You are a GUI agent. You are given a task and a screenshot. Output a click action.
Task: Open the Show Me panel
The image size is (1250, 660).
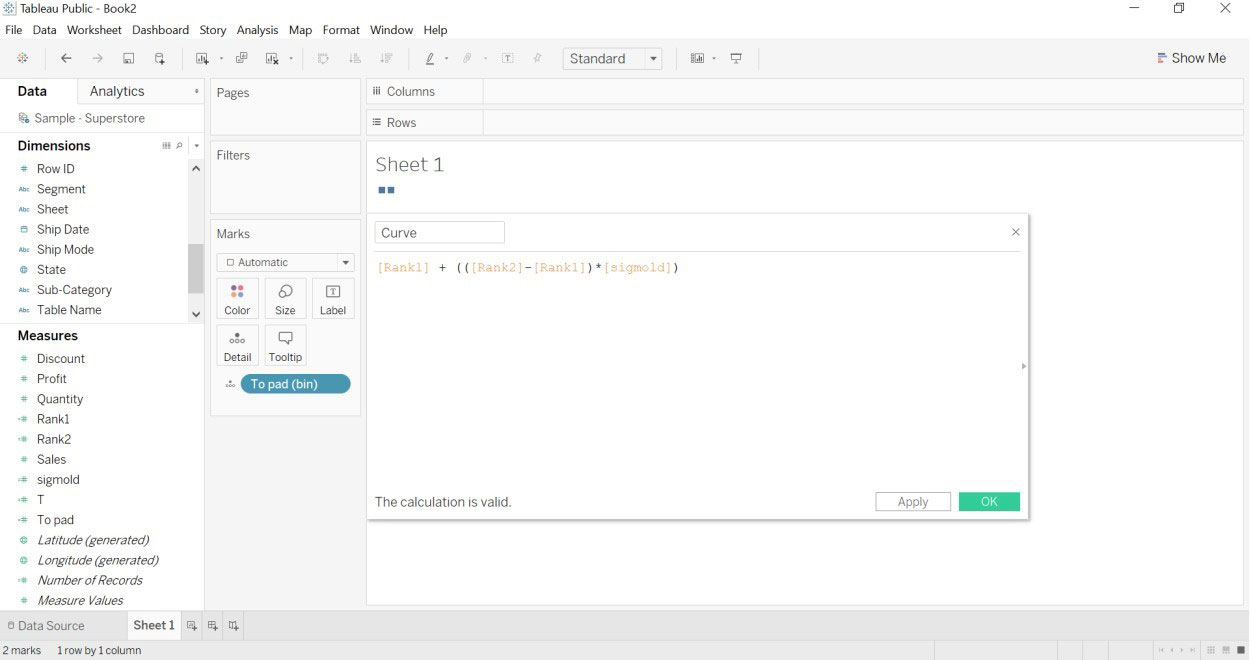[1191, 58]
